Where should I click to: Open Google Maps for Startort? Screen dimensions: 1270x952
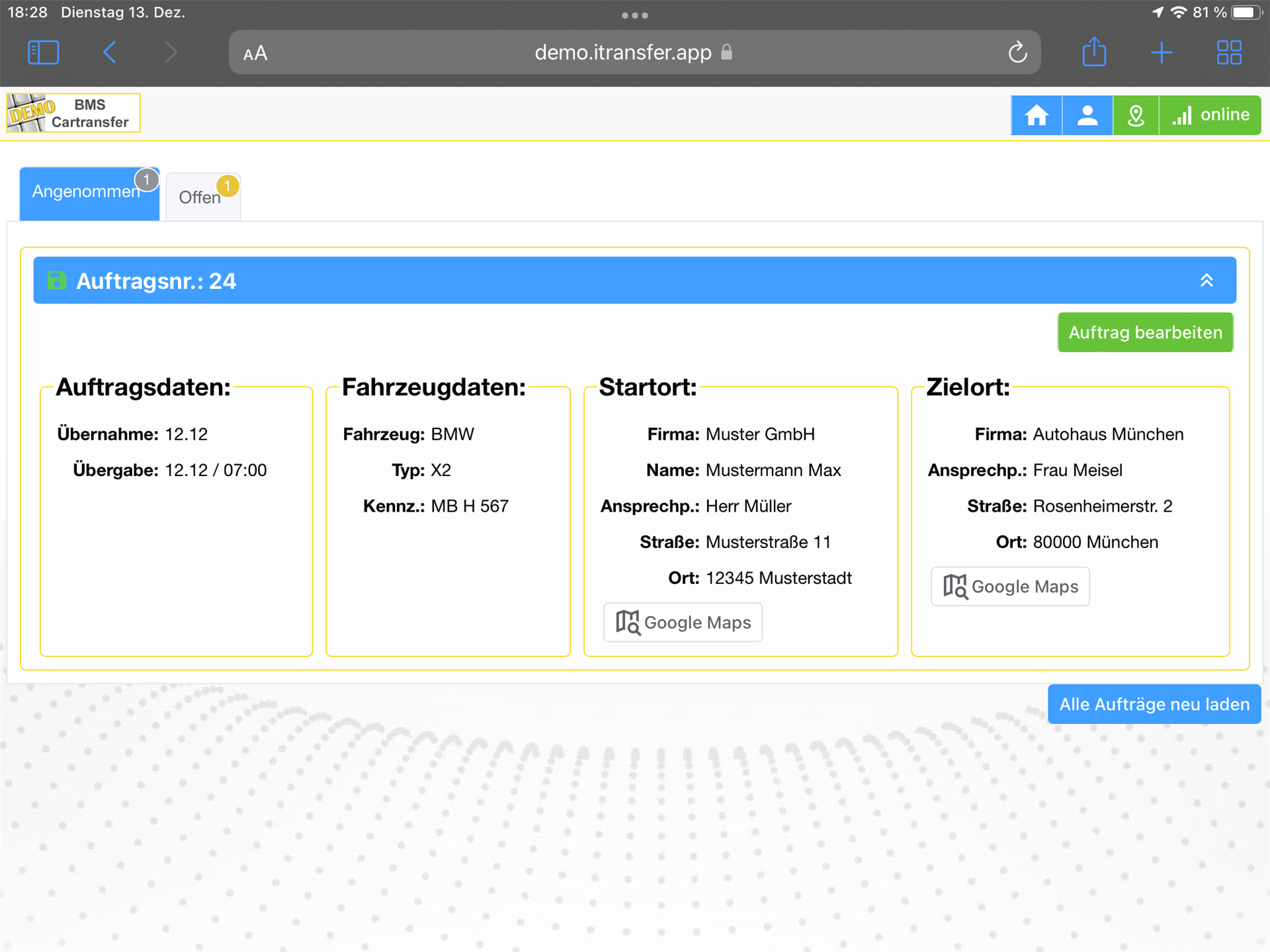683,622
